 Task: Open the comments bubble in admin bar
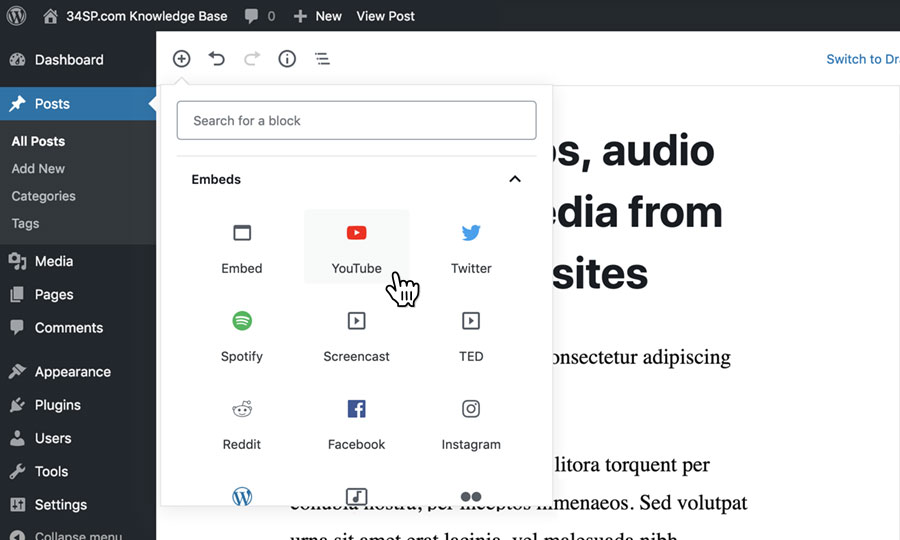(259, 16)
